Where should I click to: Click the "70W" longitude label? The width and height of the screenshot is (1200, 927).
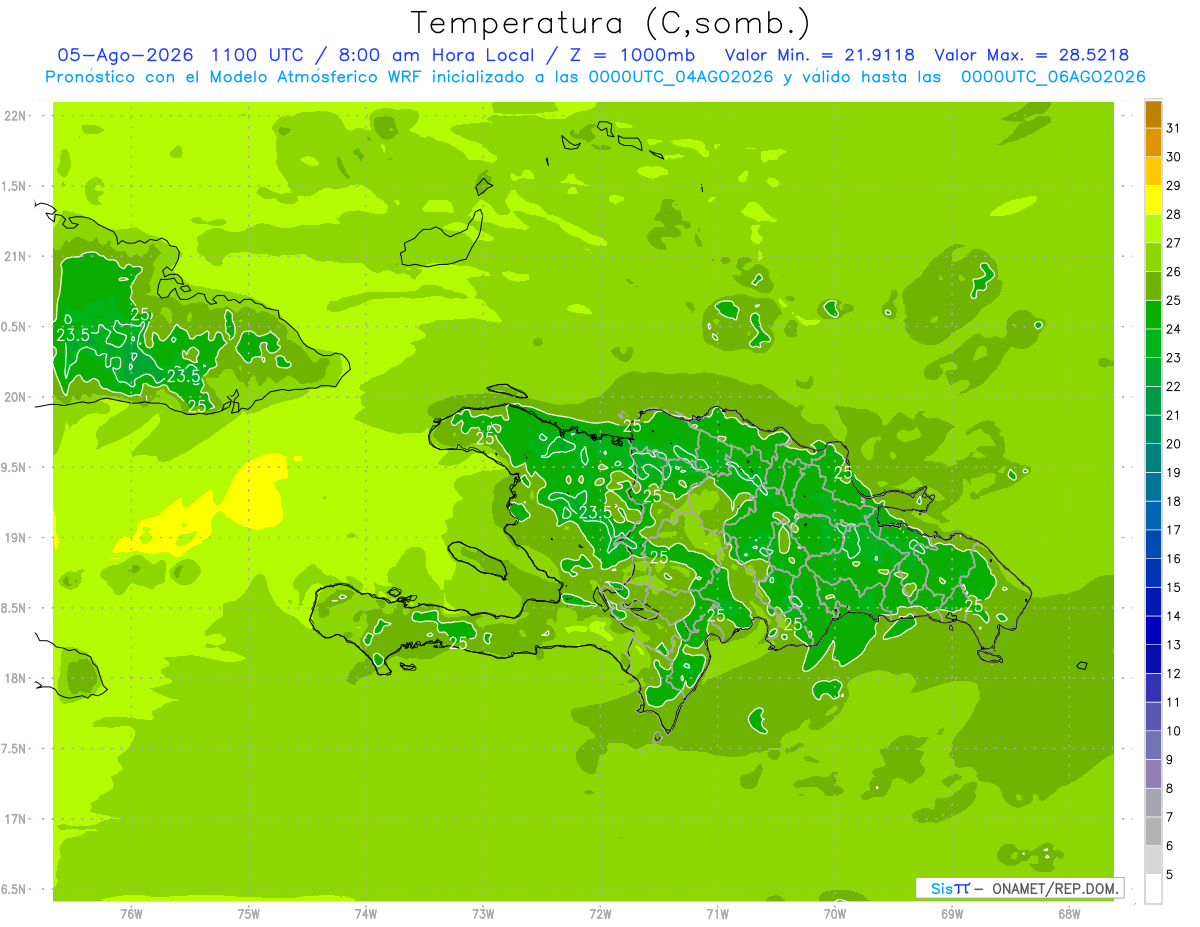click(835, 913)
